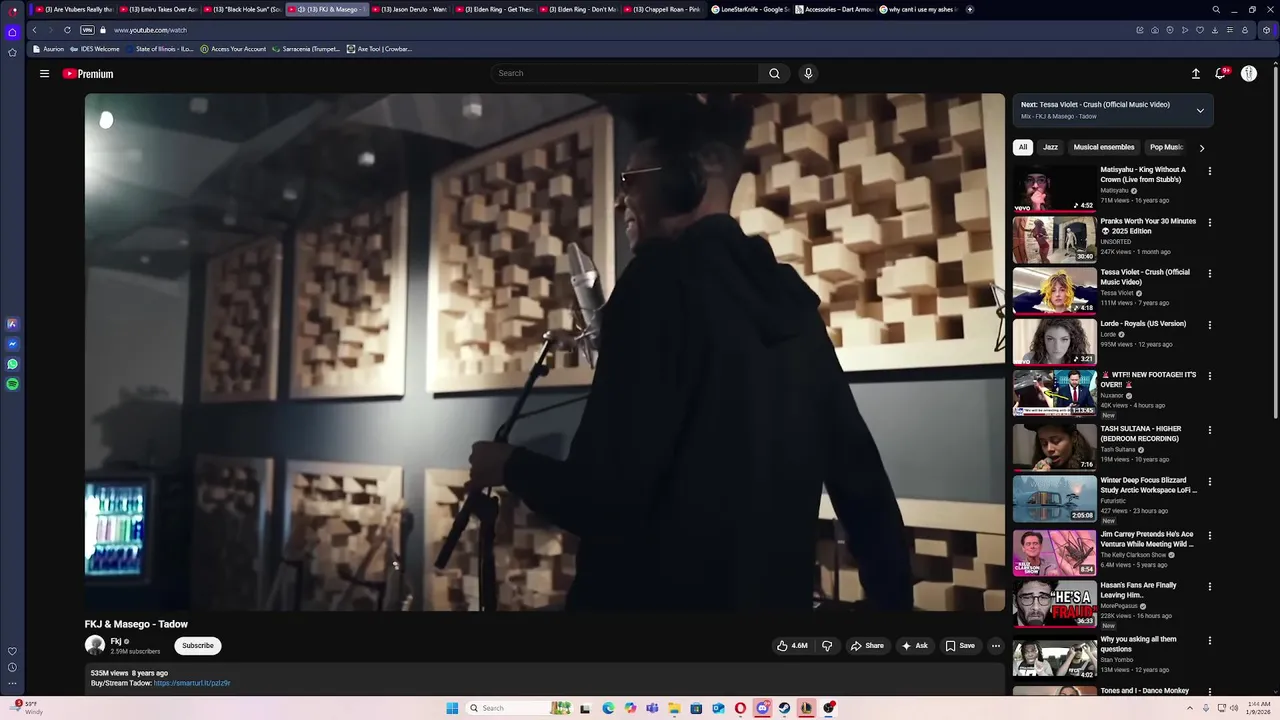Screen dimensions: 1280x720
Task: Open options menu for Tessa Violet Crush
Action: 1210,274
